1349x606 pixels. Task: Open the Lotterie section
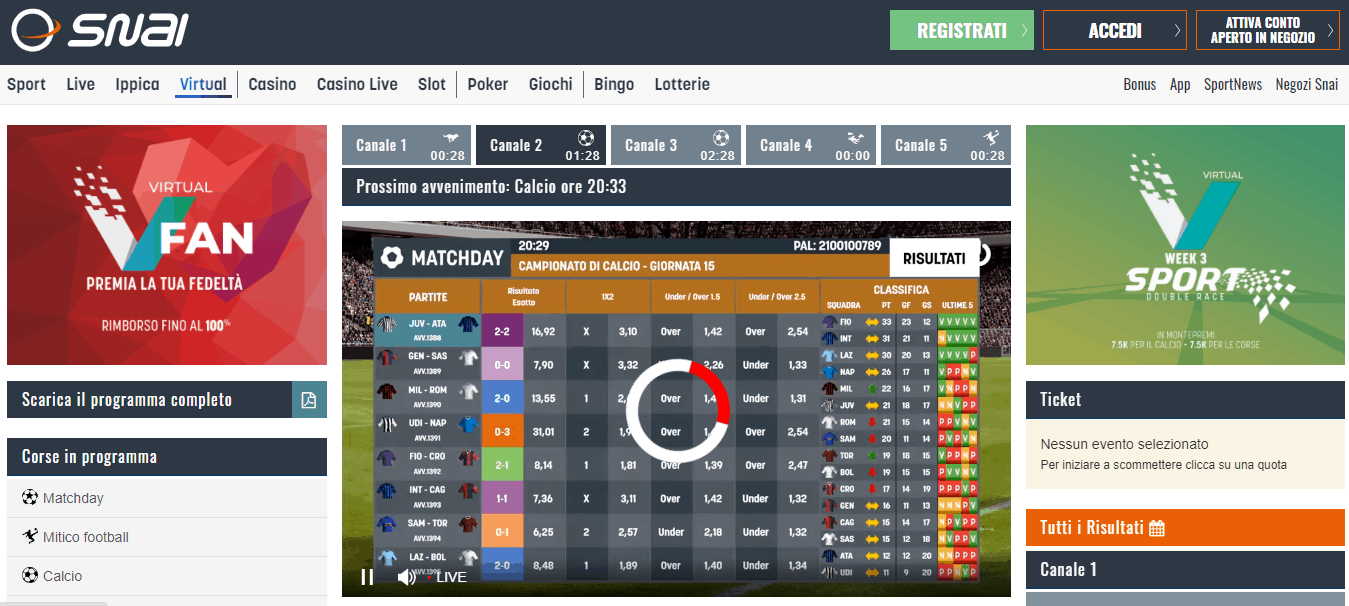click(682, 84)
